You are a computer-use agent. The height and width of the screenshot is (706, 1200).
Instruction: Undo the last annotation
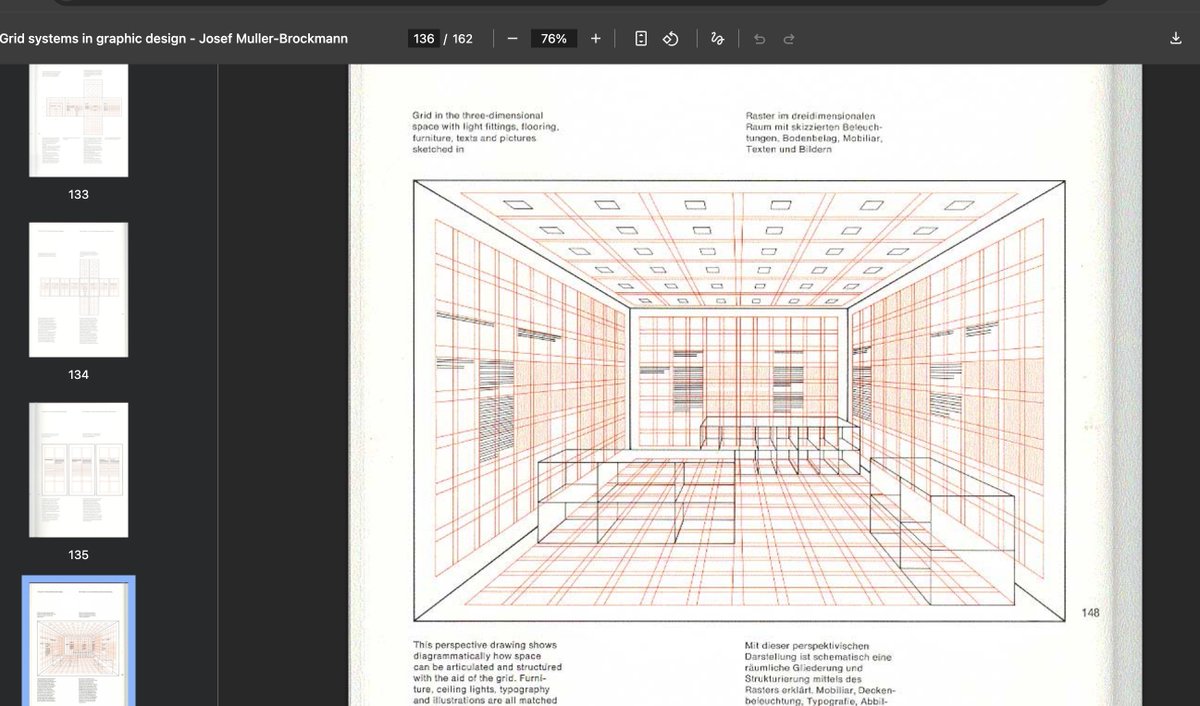click(759, 39)
